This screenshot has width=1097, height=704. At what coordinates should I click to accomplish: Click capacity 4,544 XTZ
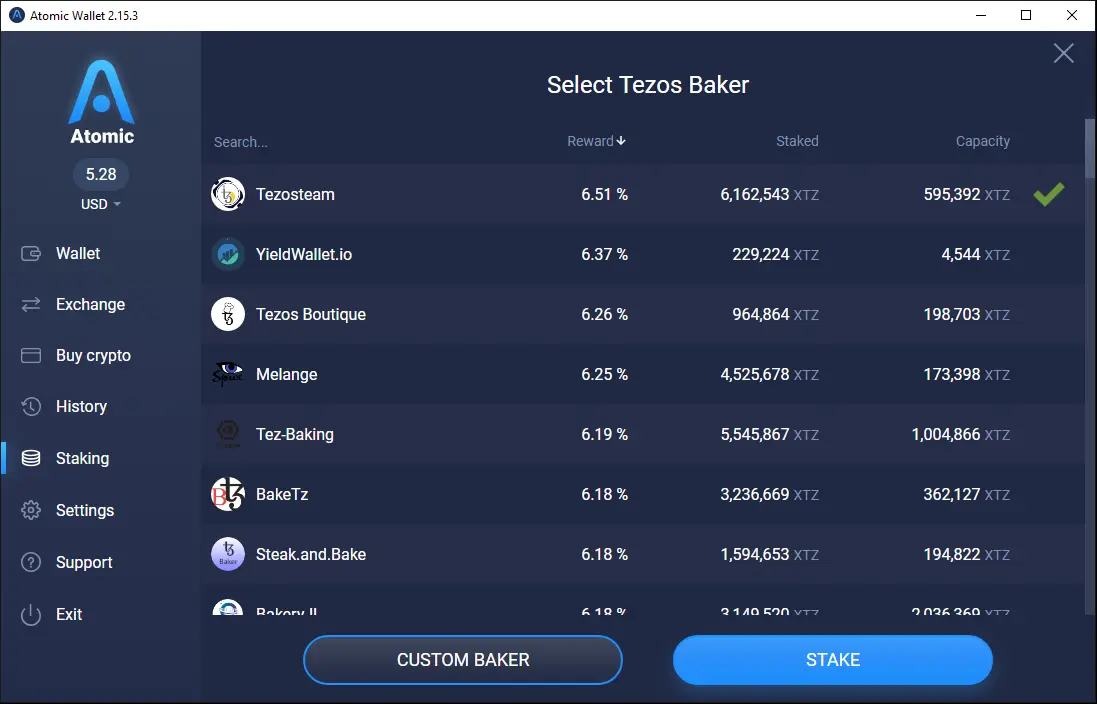[x=975, y=254]
